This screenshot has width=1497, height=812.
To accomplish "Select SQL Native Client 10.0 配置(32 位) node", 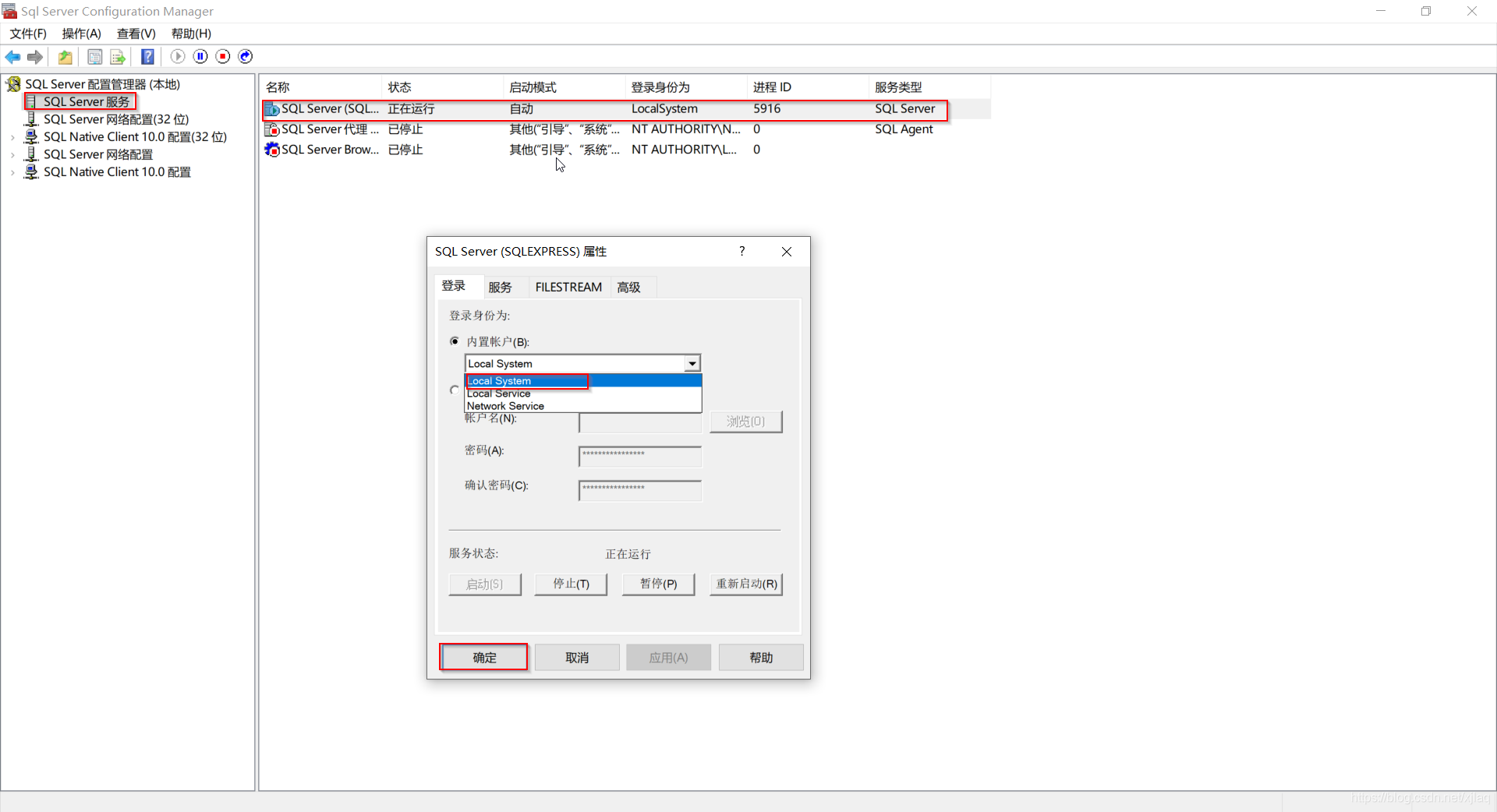I will tap(135, 137).
